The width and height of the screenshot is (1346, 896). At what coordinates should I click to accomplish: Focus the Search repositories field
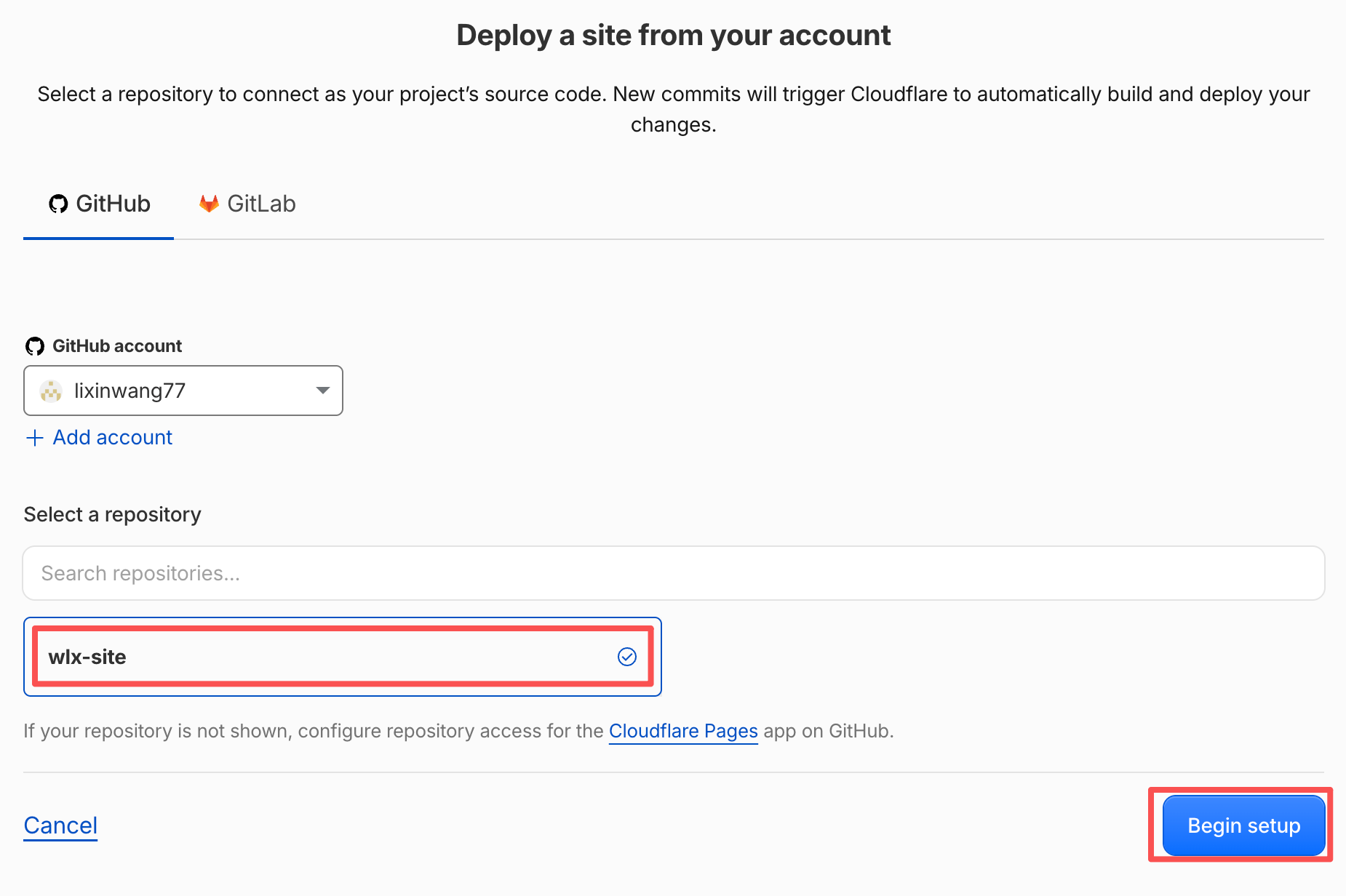tap(674, 573)
